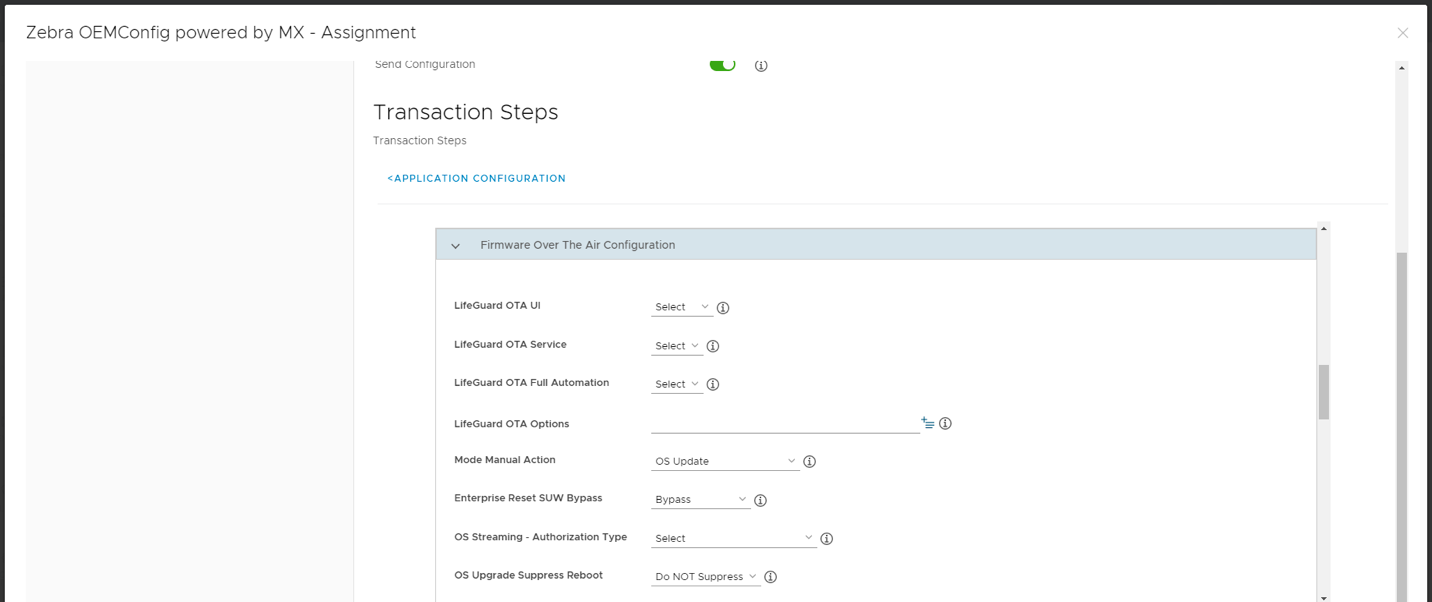
Task: Toggle the Send Configuration switch
Action: click(x=722, y=65)
